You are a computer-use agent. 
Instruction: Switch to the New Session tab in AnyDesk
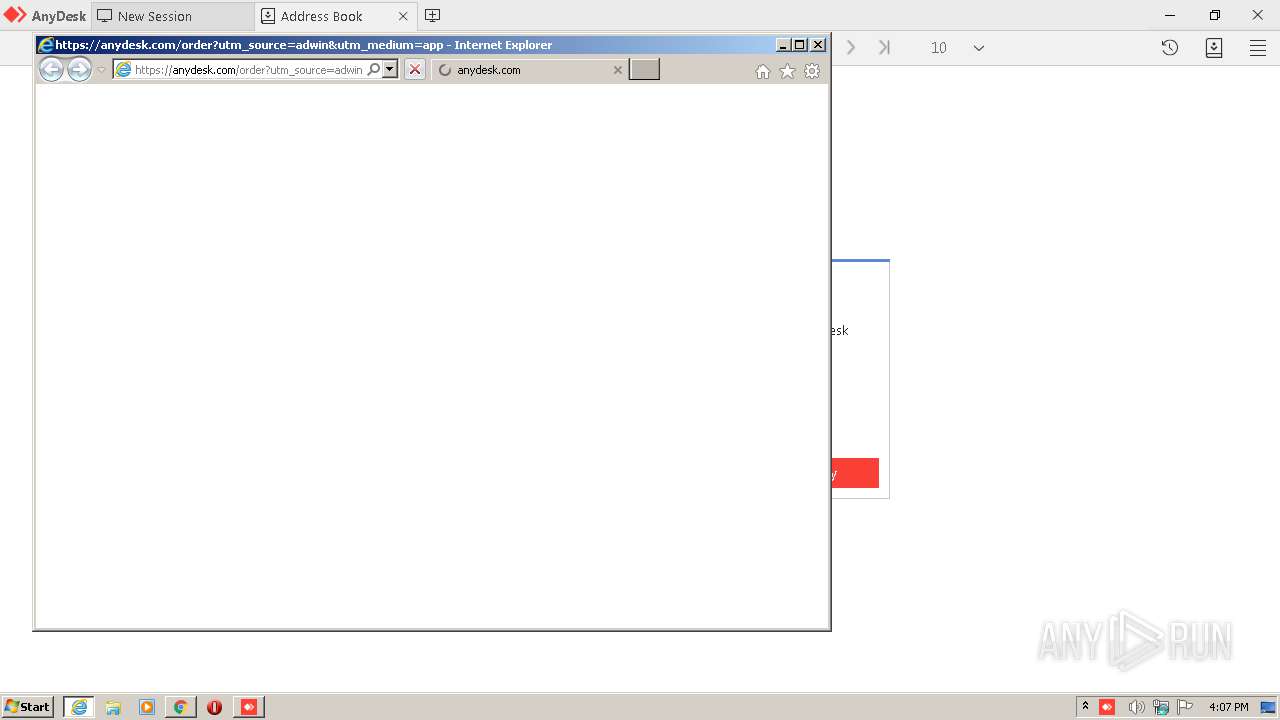pyautogui.click(x=172, y=16)
